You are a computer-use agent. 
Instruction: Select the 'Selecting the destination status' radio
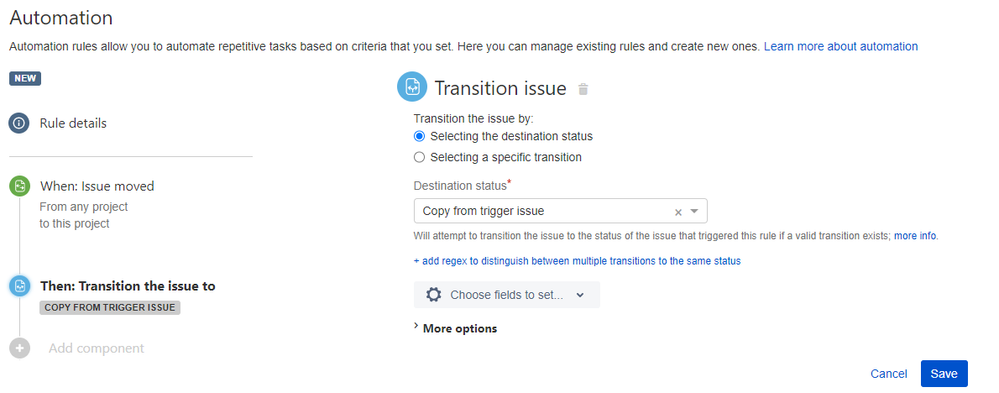[419, 136]
